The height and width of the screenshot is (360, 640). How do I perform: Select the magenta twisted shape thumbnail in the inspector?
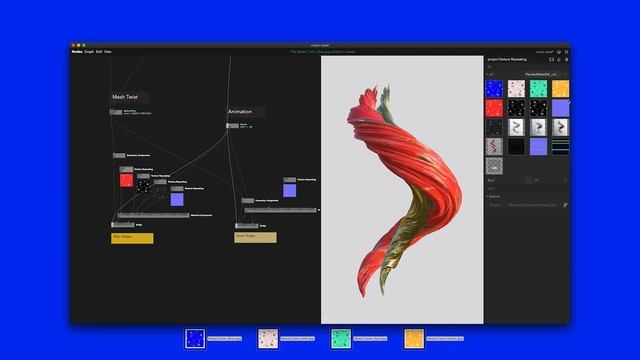pos(494,147)
